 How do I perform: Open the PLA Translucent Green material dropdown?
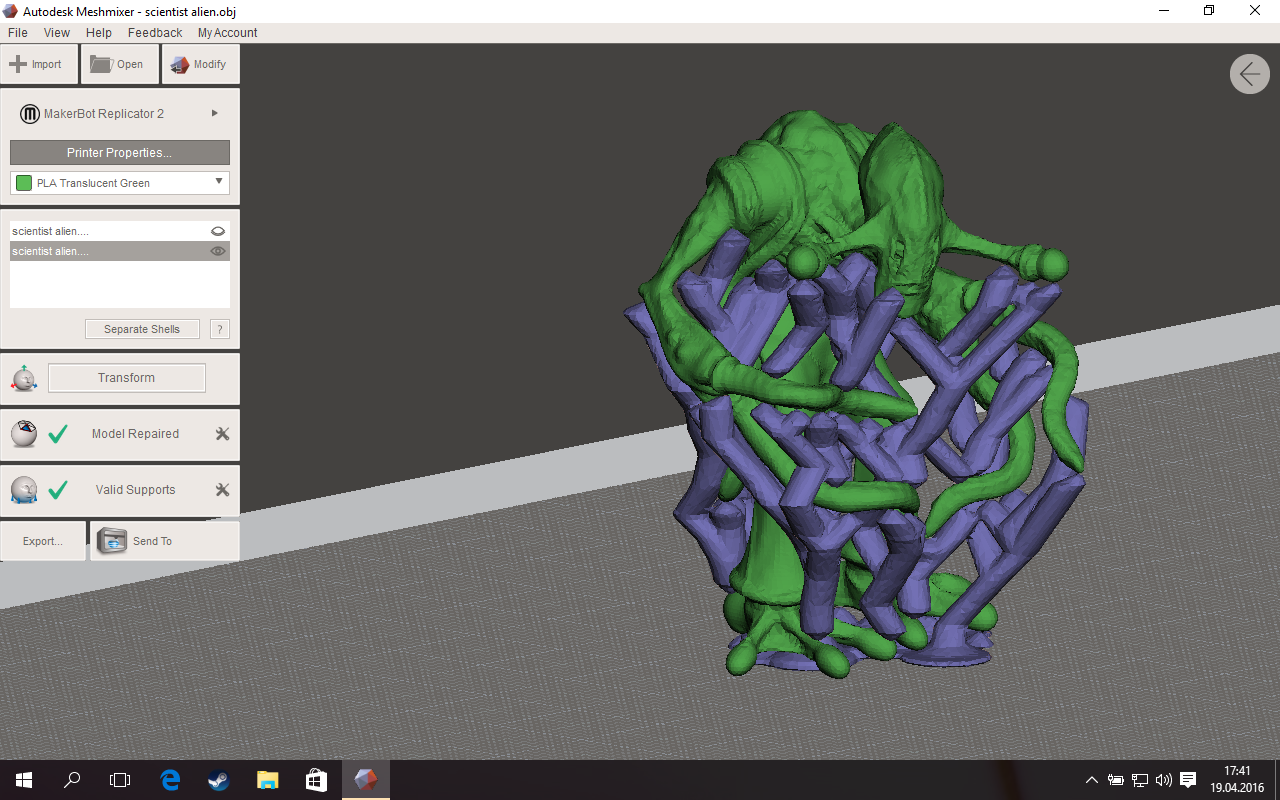coord(120,183)
